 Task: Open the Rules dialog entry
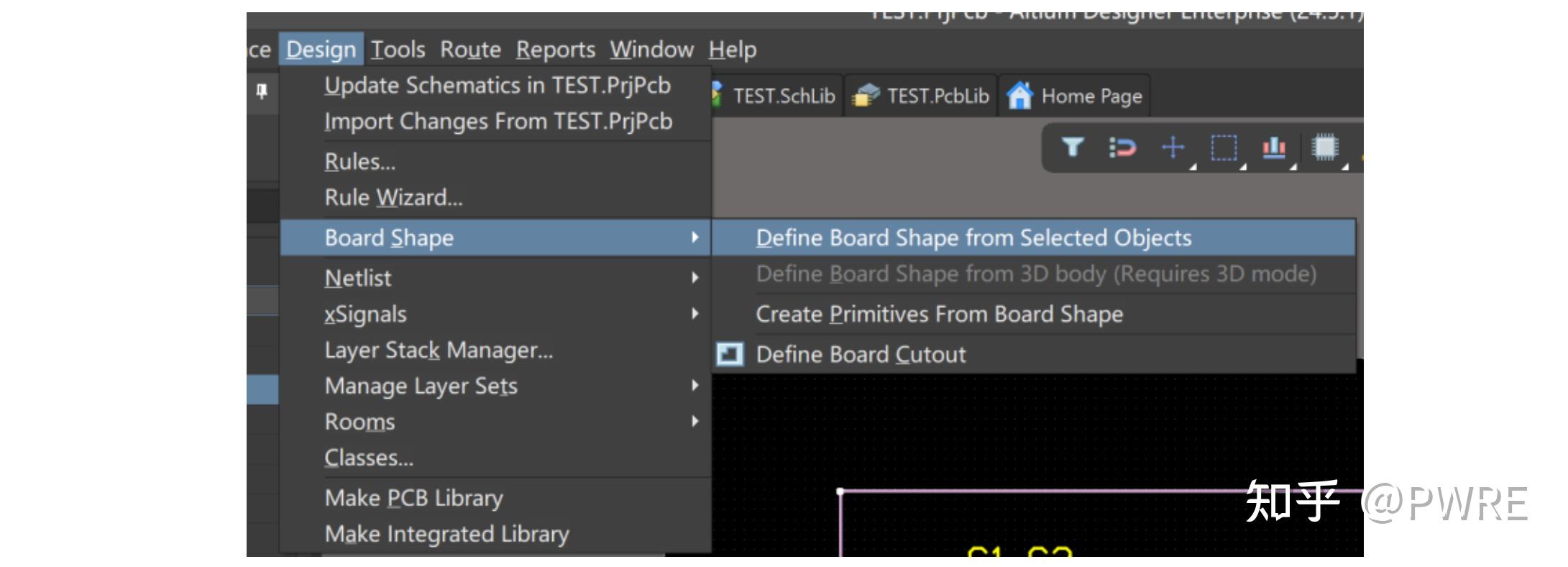pyautogui.click(x=359, y=162)
